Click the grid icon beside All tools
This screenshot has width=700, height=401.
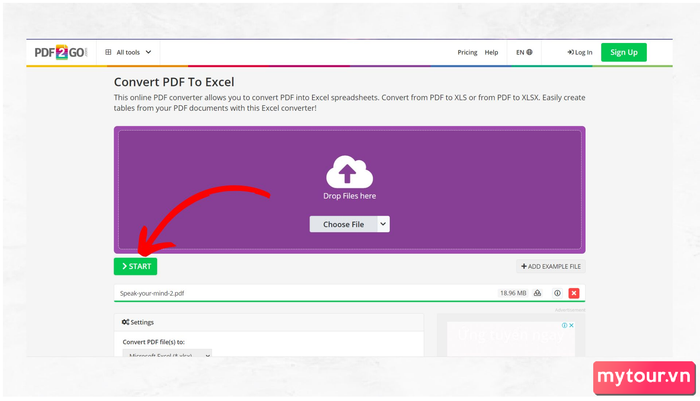[108, 52]
